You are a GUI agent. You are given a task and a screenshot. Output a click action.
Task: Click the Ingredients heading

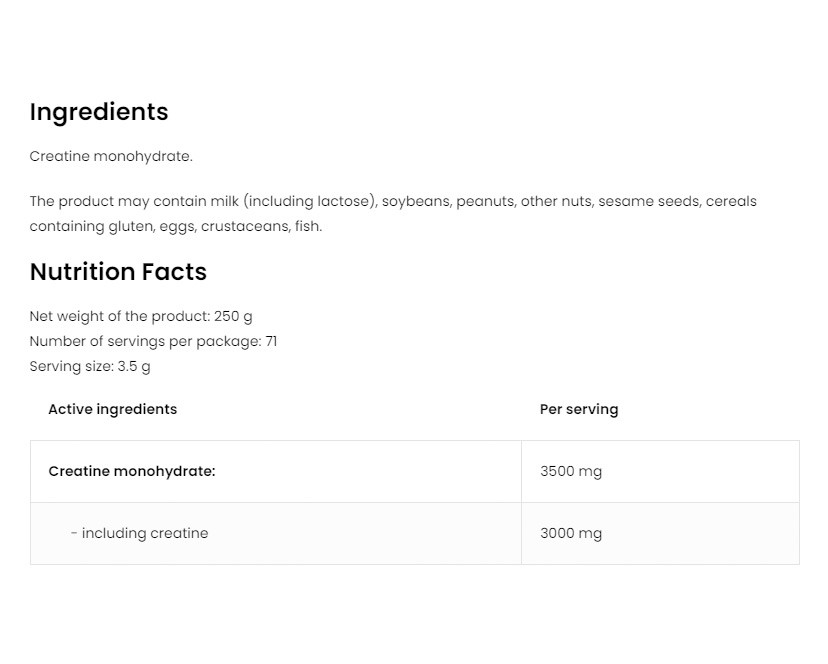pyautogui.click(x=99, y=112)
